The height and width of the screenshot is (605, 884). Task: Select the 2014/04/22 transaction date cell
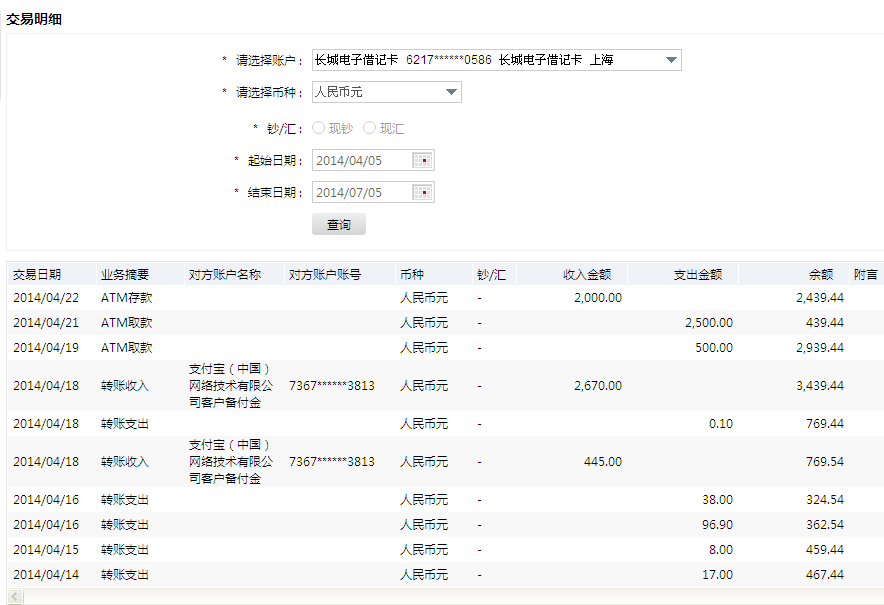point(46,298)
